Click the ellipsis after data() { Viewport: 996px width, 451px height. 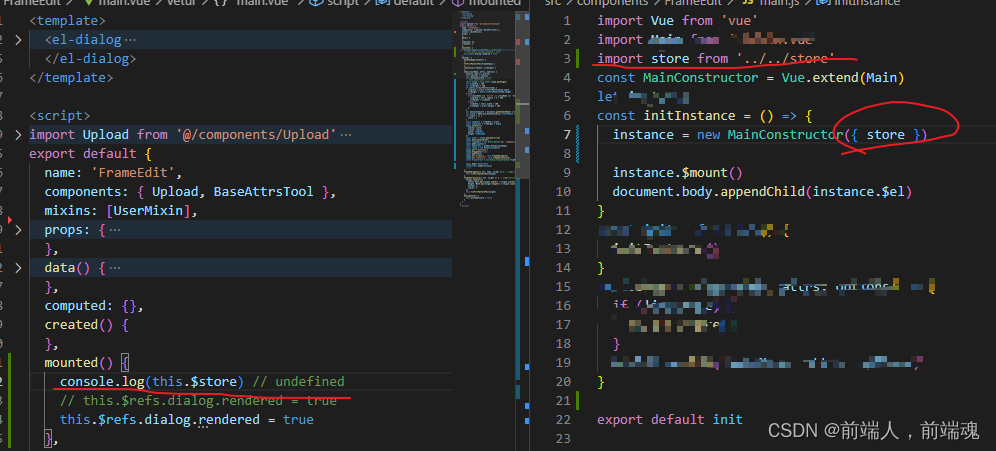(x=115, y=268)
